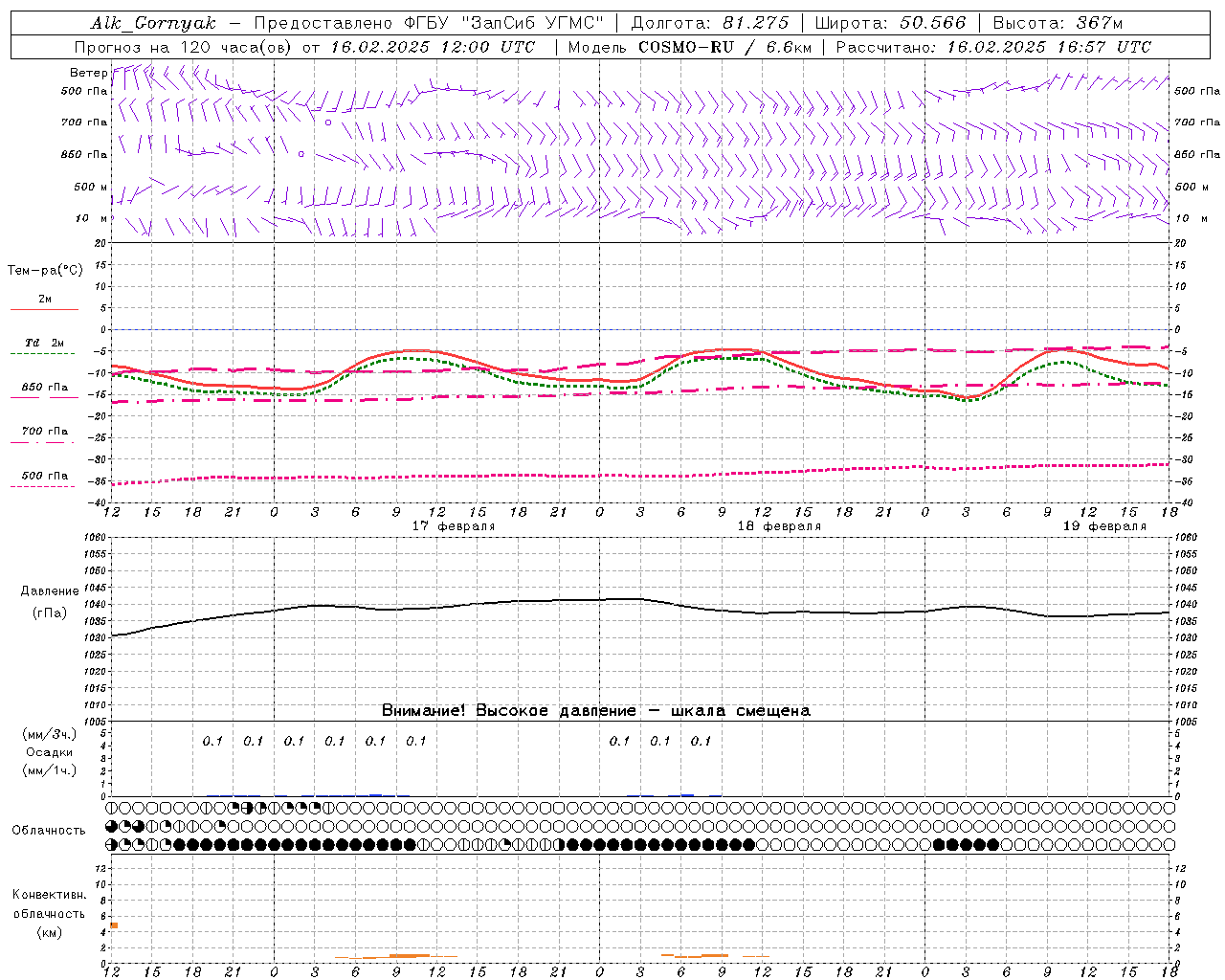Image resolution: width=1225 pixels, height=980 pixels.
Task: Click the 850 гПа temperature legend entry
Action: (45, 388)
